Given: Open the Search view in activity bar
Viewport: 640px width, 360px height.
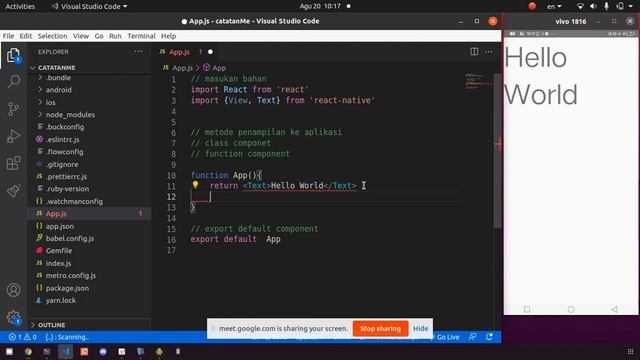Looking at the screenshot, I should tap(13, 82).
